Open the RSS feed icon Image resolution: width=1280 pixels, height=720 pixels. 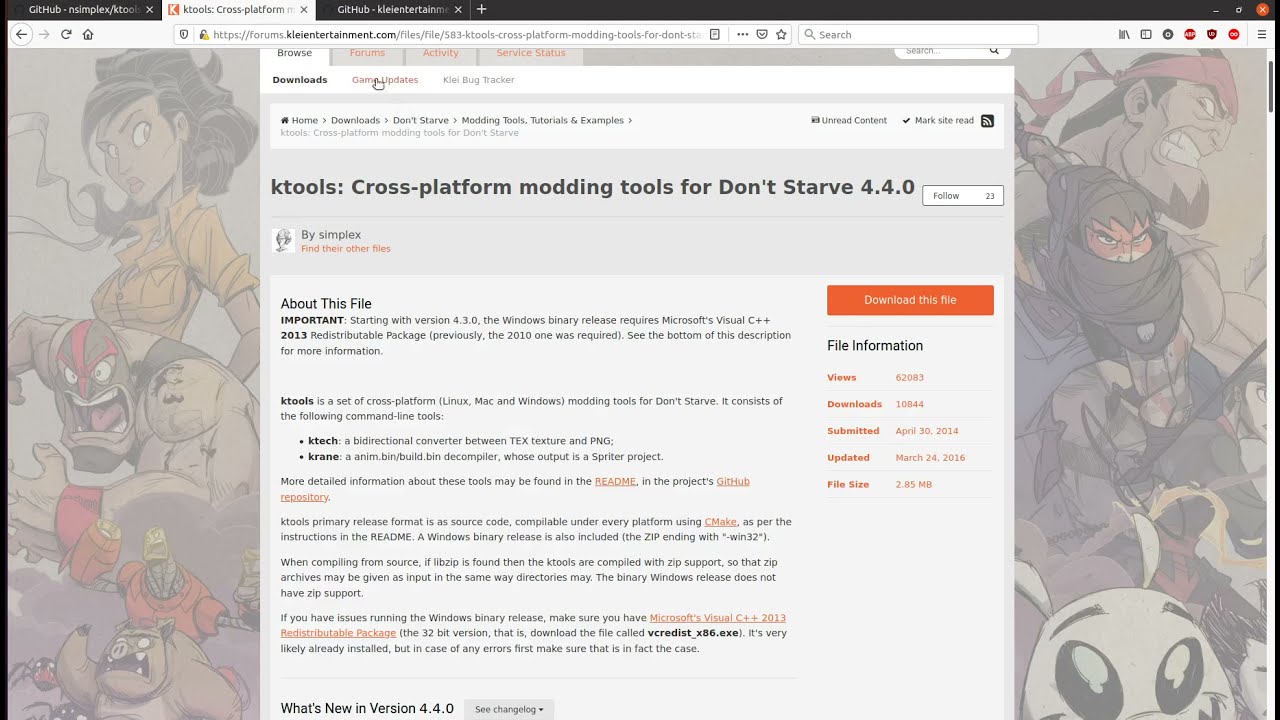coord(987,121)
